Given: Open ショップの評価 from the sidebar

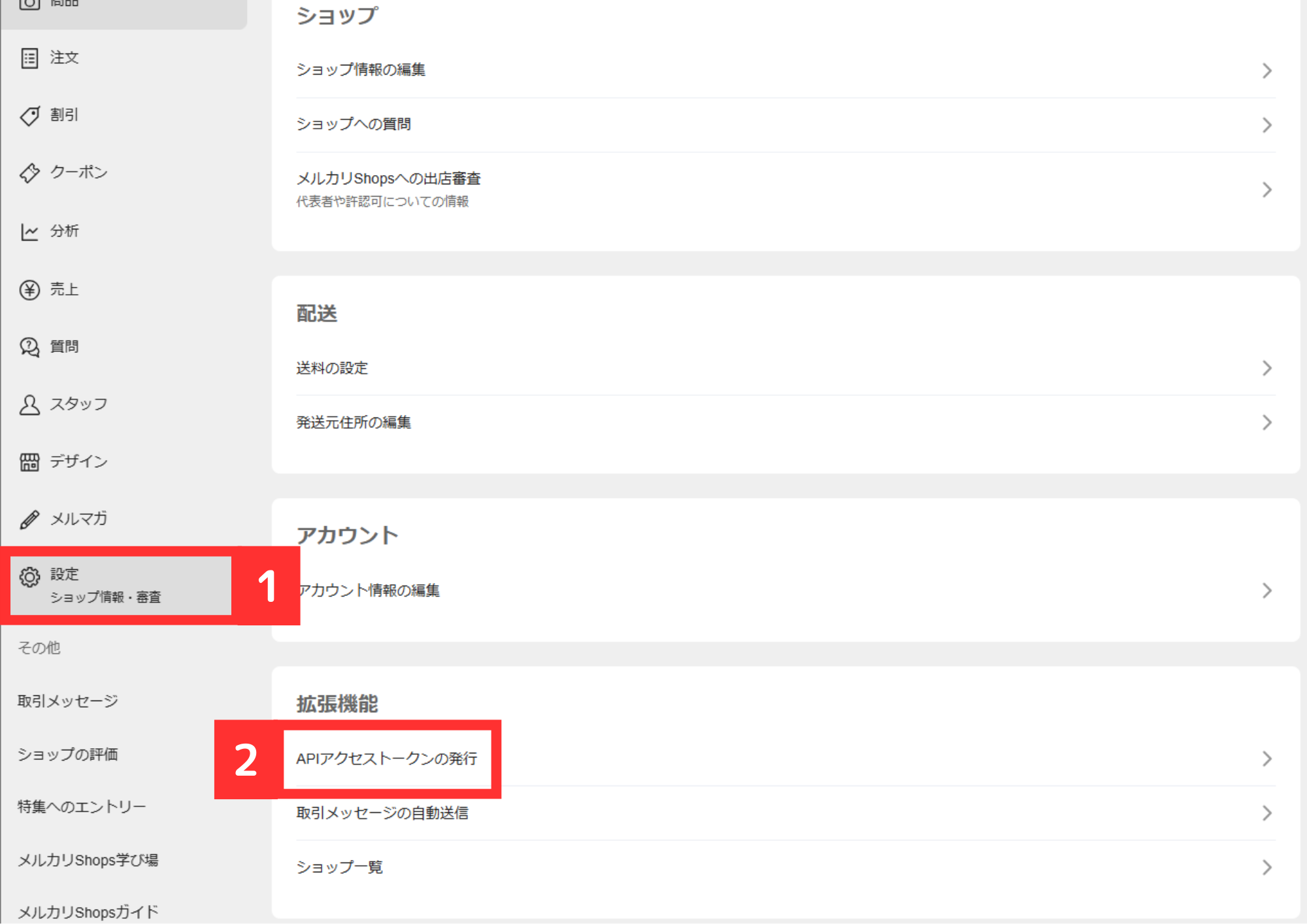Looking at the screenshot, I should click(67, 755).
